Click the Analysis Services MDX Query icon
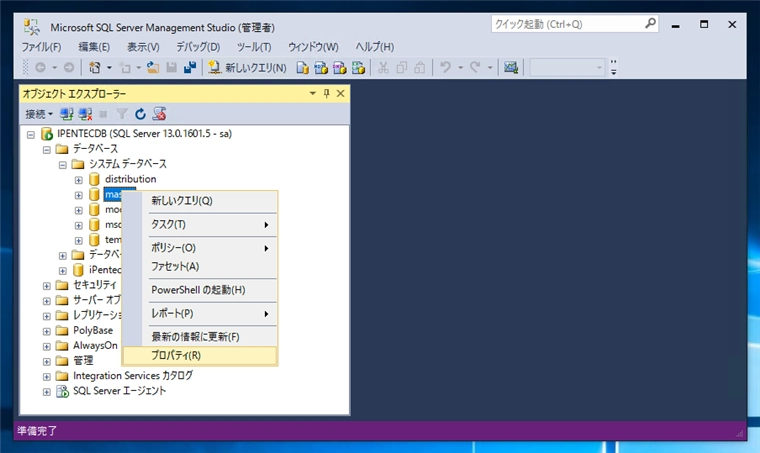Viewport: 760px width, 453px height. 321,67
